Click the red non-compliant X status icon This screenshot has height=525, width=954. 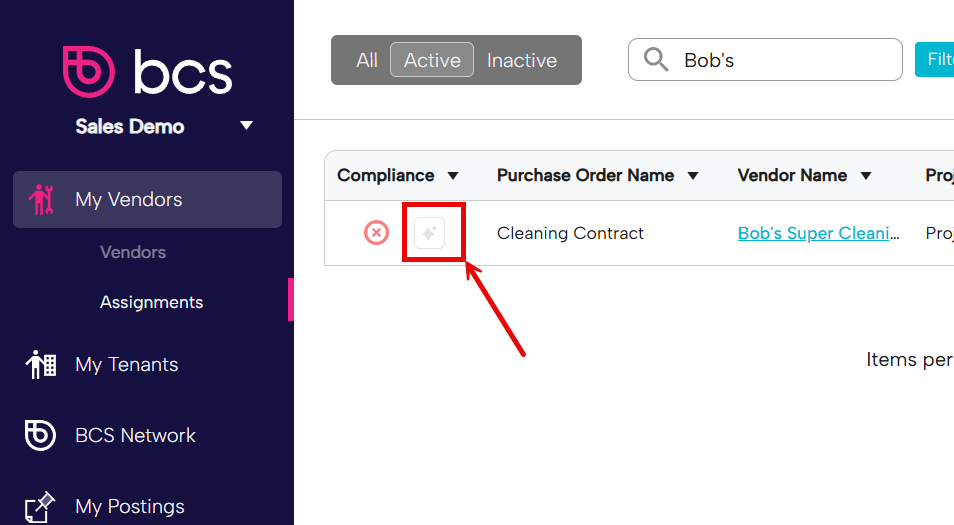[x=377, y=232]
